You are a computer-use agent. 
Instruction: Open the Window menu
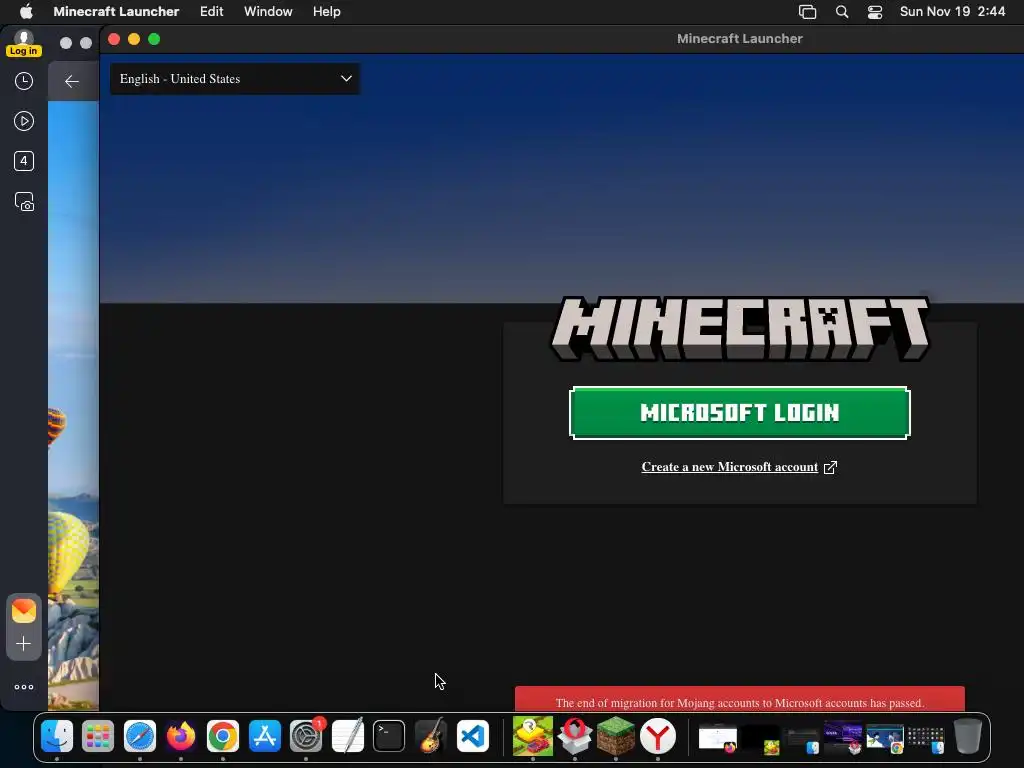268,11
